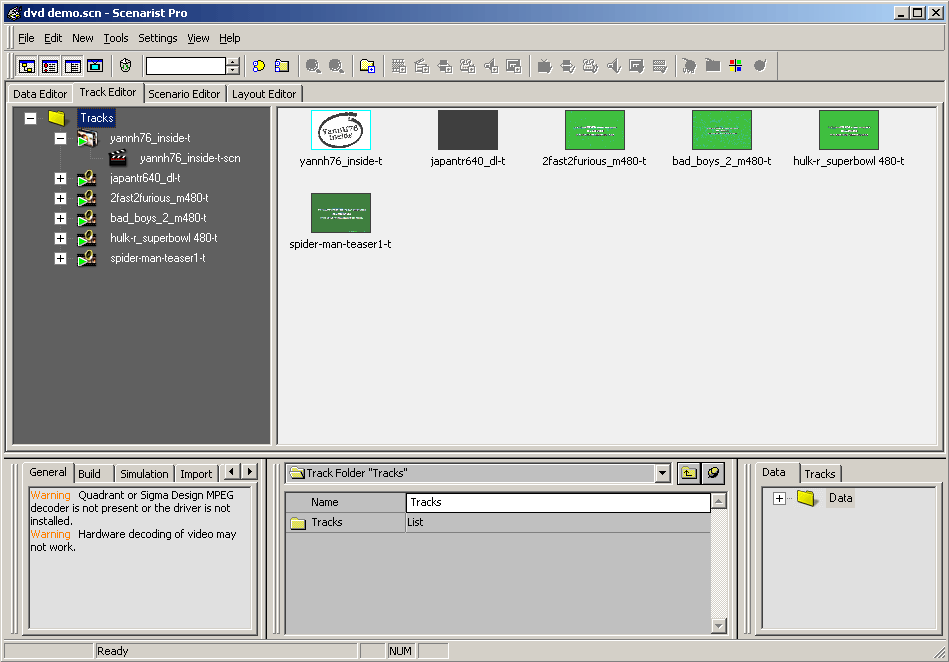Click the Name field containing Tracks
The image size is (949, 662).
pyautogui.click(x=558, y=502)
